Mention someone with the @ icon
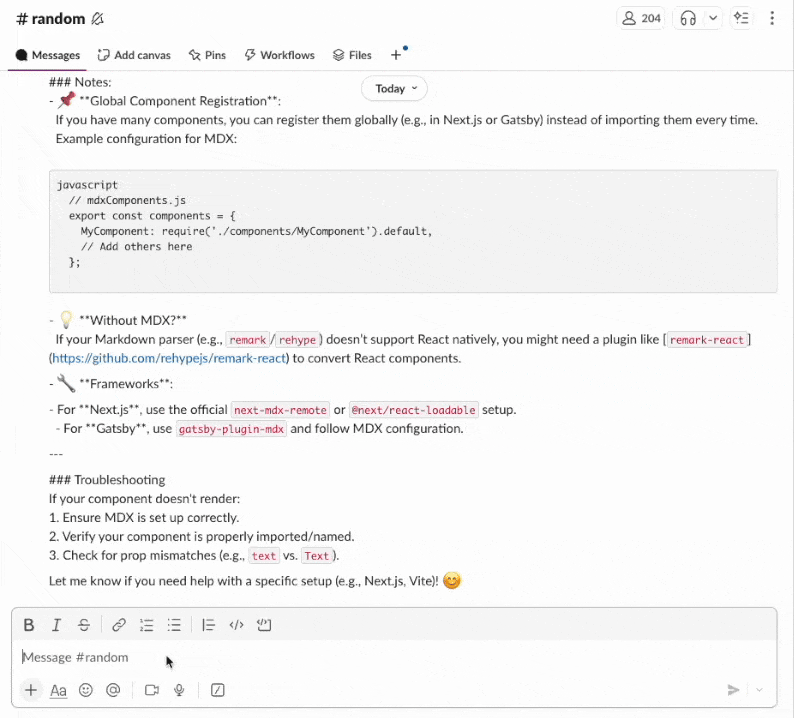 (x=113, y=690)
